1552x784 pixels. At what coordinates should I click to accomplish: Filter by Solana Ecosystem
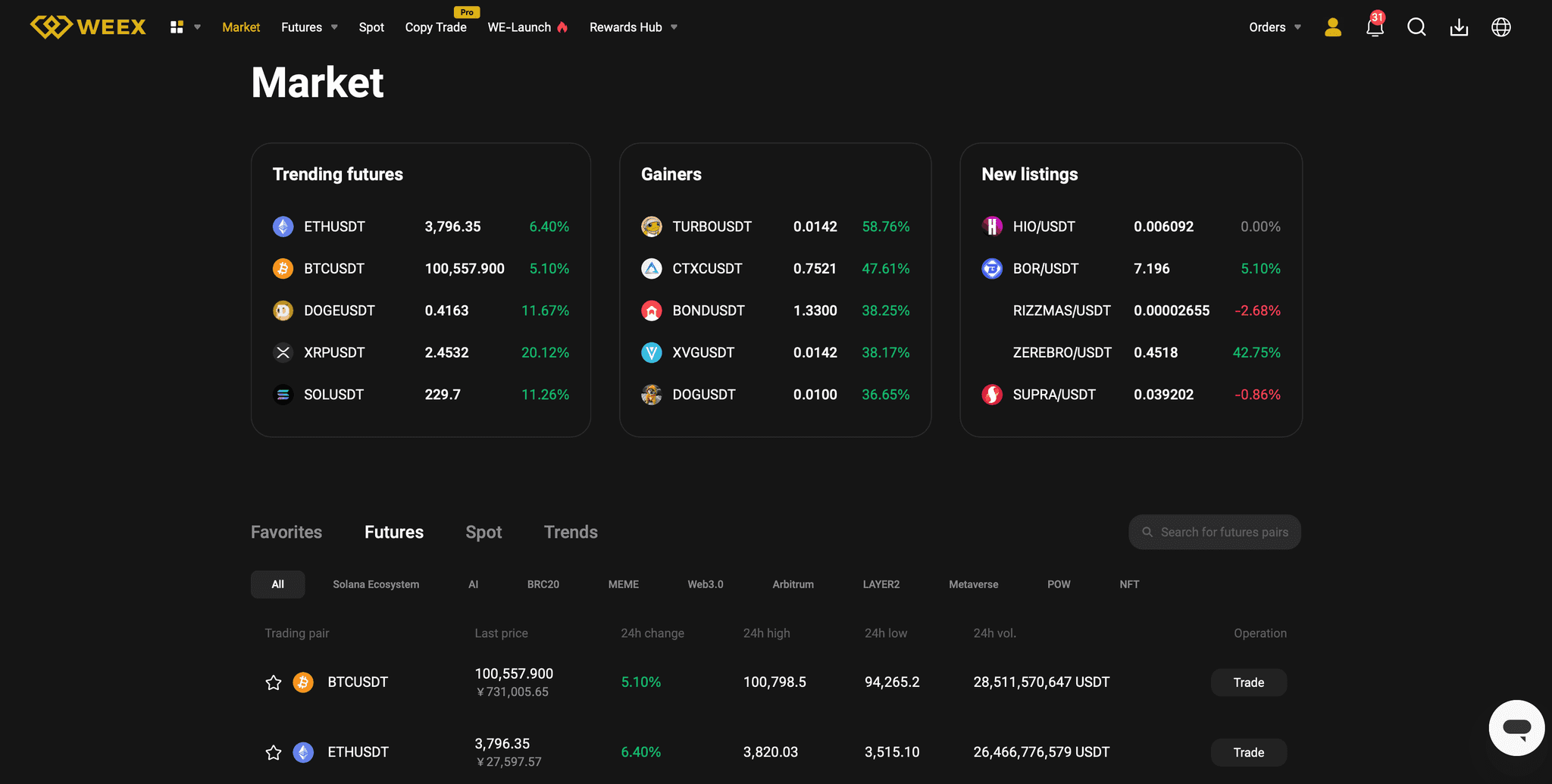coord(376,584)
